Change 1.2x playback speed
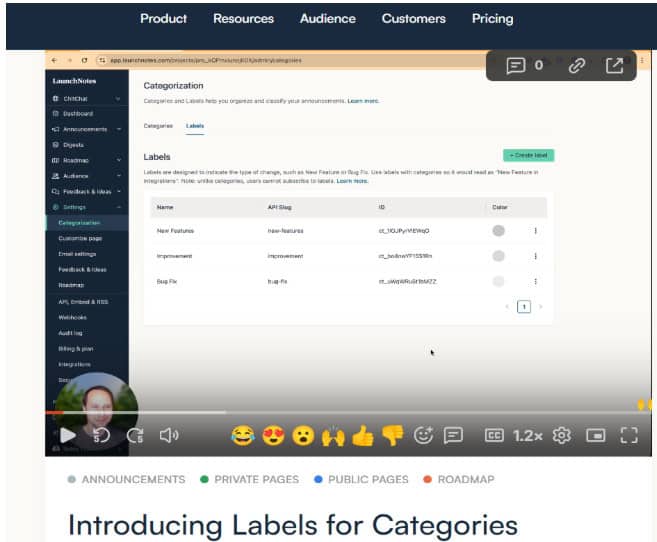Image resolution: width=657 pixels, height=542 pixels. click(528, 436)
